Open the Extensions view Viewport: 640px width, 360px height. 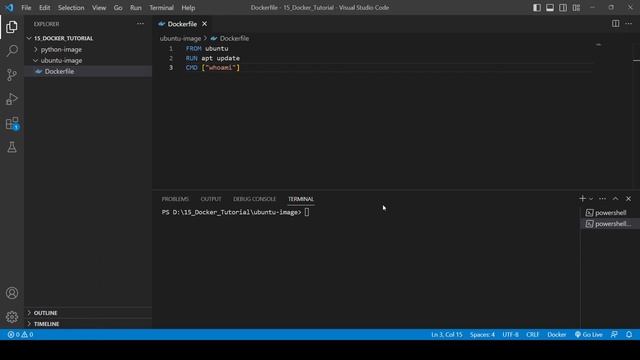(x=12, y=123)
